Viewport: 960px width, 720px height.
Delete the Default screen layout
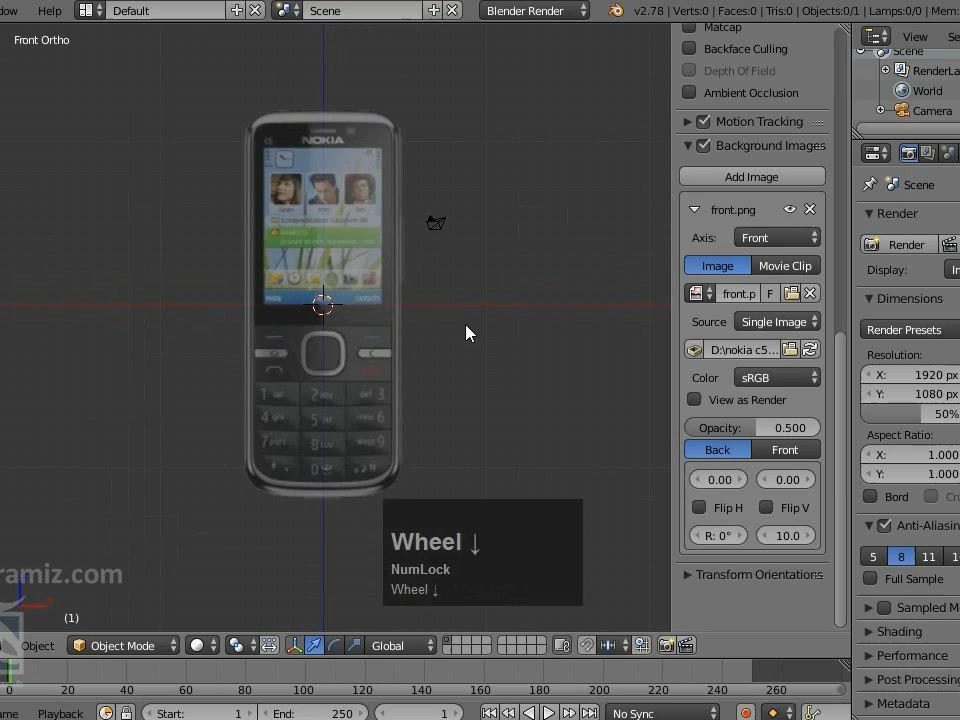point(255,10)
